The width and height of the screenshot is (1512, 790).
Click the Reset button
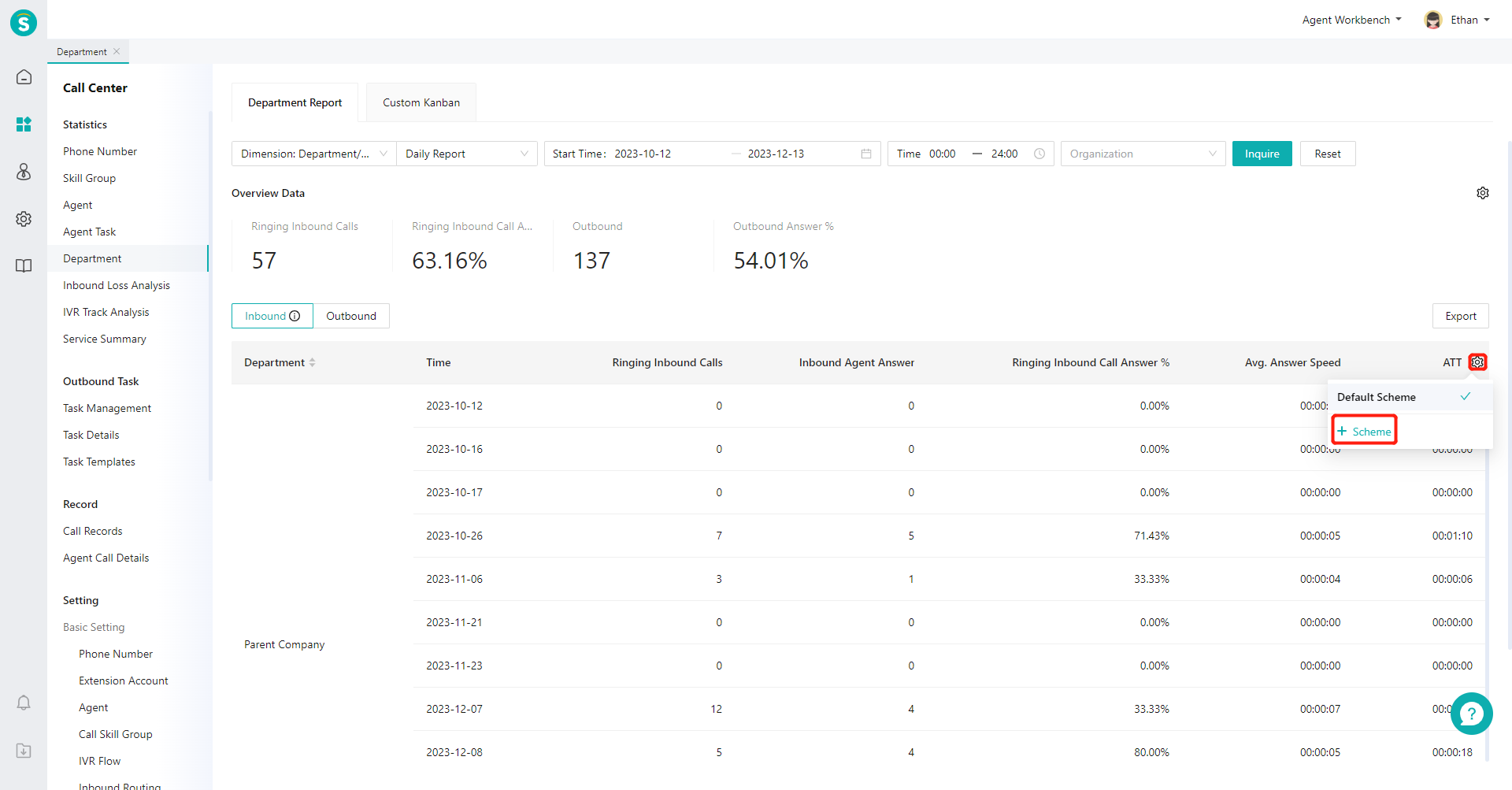coord(1328,154)
